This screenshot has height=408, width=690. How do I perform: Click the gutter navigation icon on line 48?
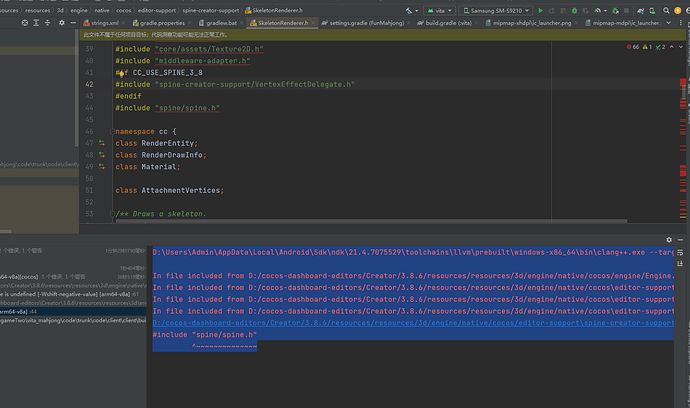pos(102,155)
